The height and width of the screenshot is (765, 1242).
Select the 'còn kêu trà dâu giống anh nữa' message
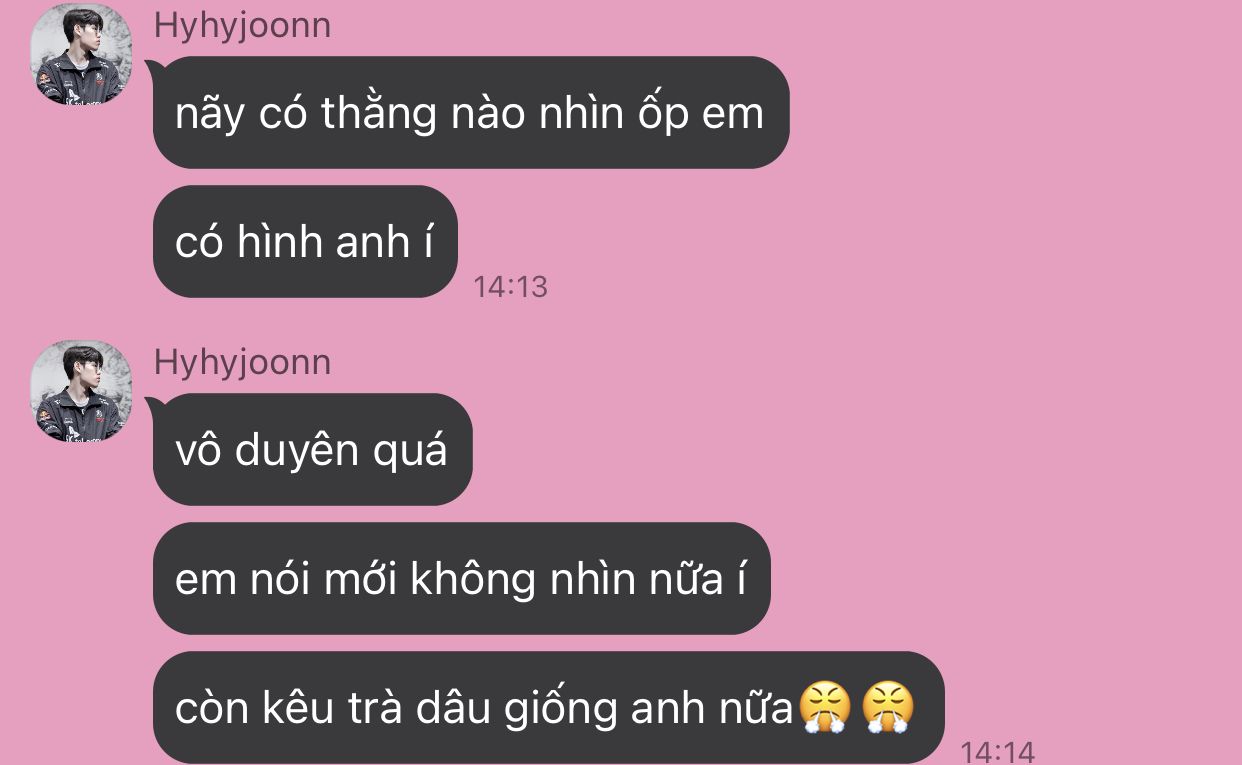coord(548,707)
